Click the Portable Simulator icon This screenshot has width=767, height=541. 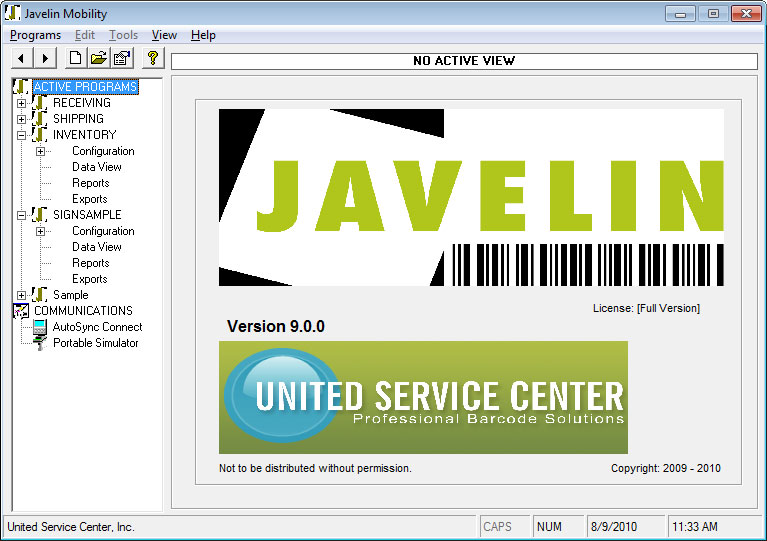40,343
